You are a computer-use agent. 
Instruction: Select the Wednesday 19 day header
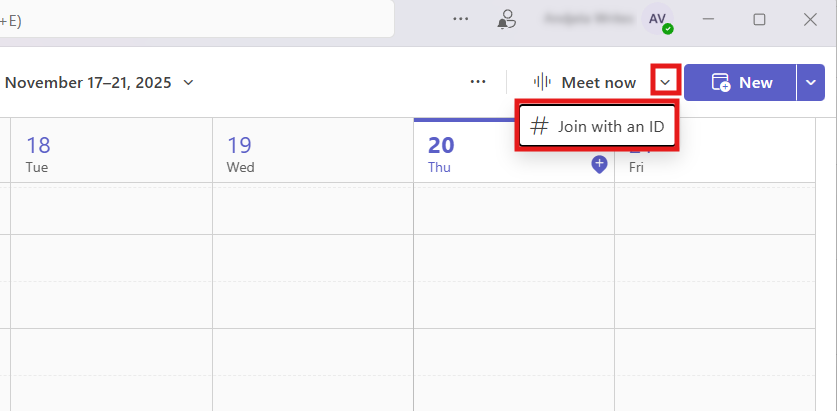pyautogui.click(x=240, y=154)
